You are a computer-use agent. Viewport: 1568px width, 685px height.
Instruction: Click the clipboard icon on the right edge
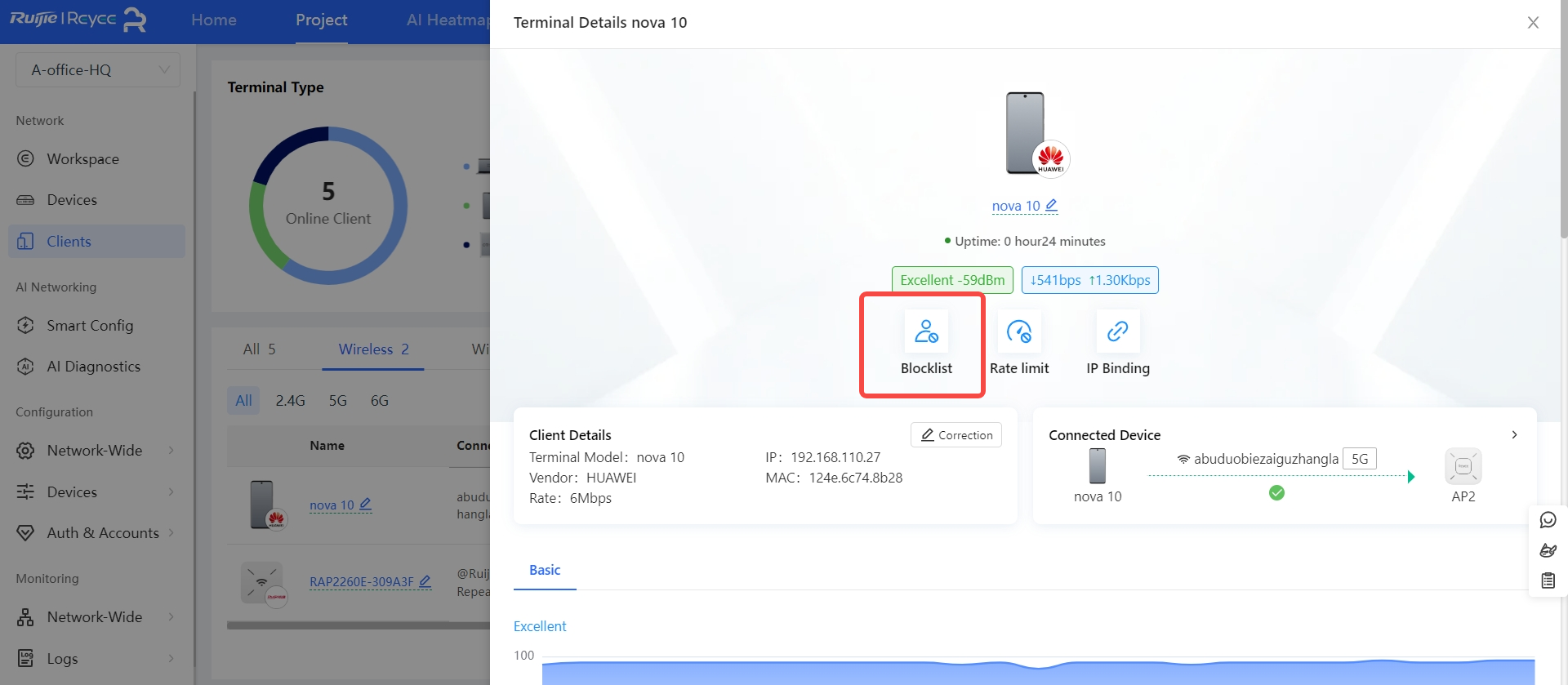coord(1548,580)
